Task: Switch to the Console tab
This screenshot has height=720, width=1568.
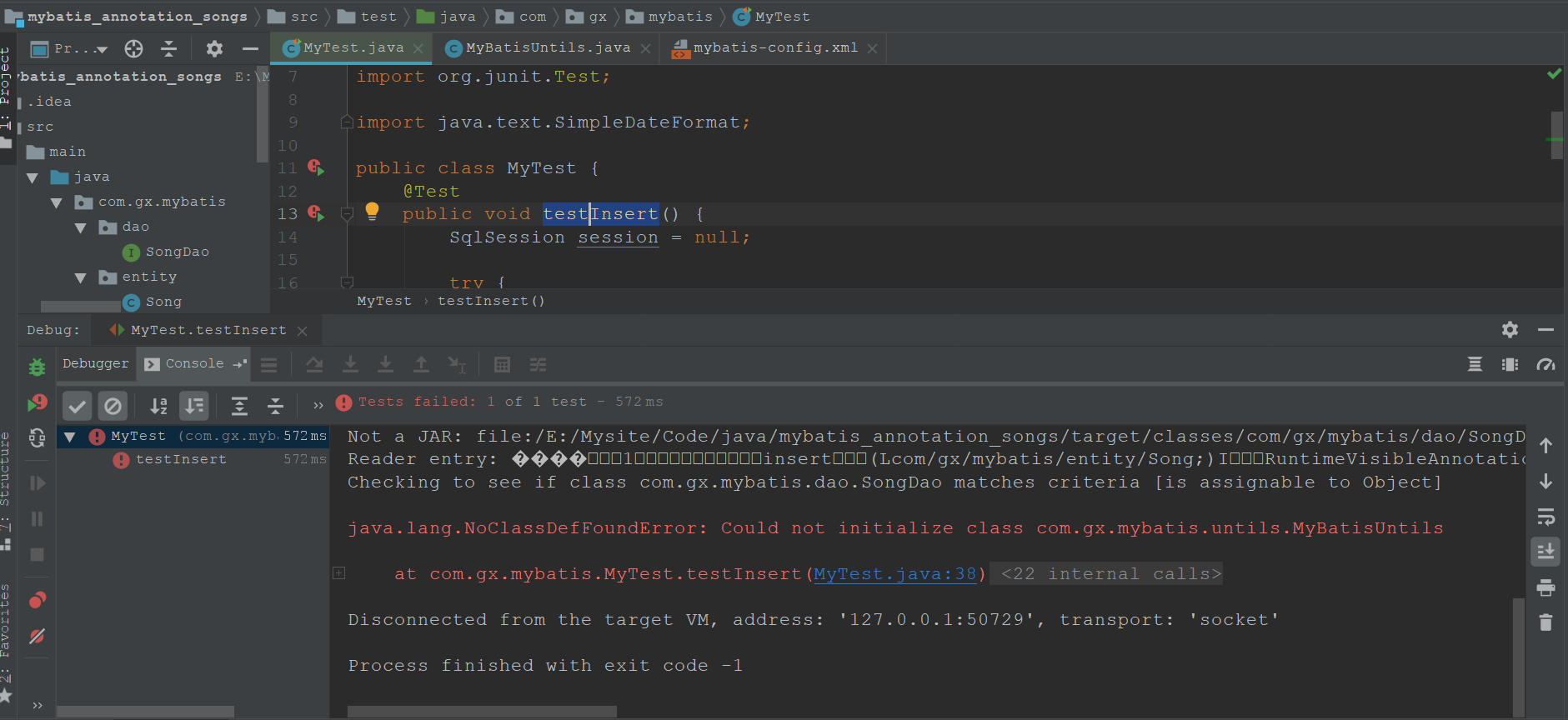Action: click(x=195, y=363)
